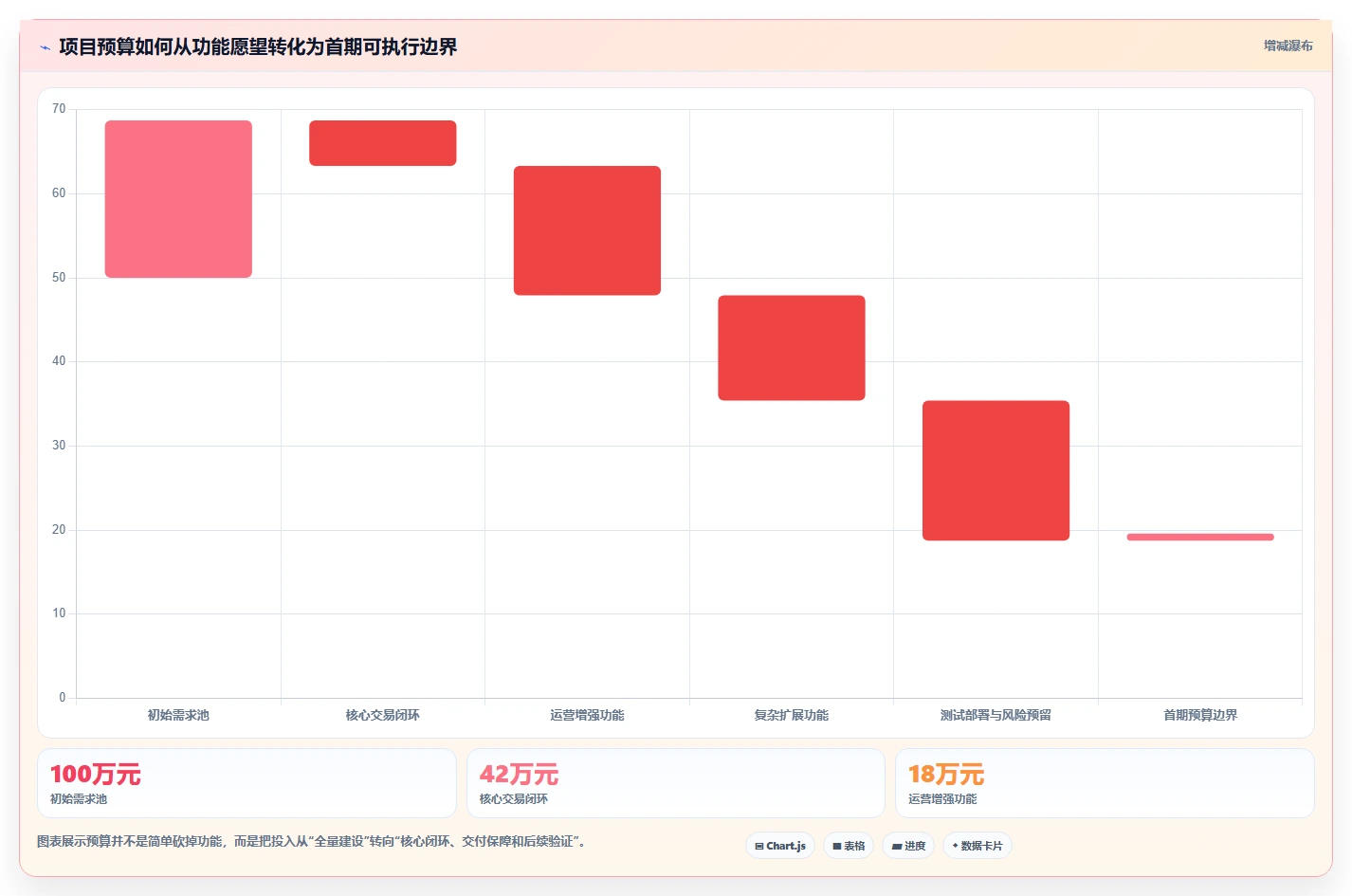The width and height of the screenshot is (1352, 896).
Task: Click the y-axis value 20
Action: click(x=59, y=530)
